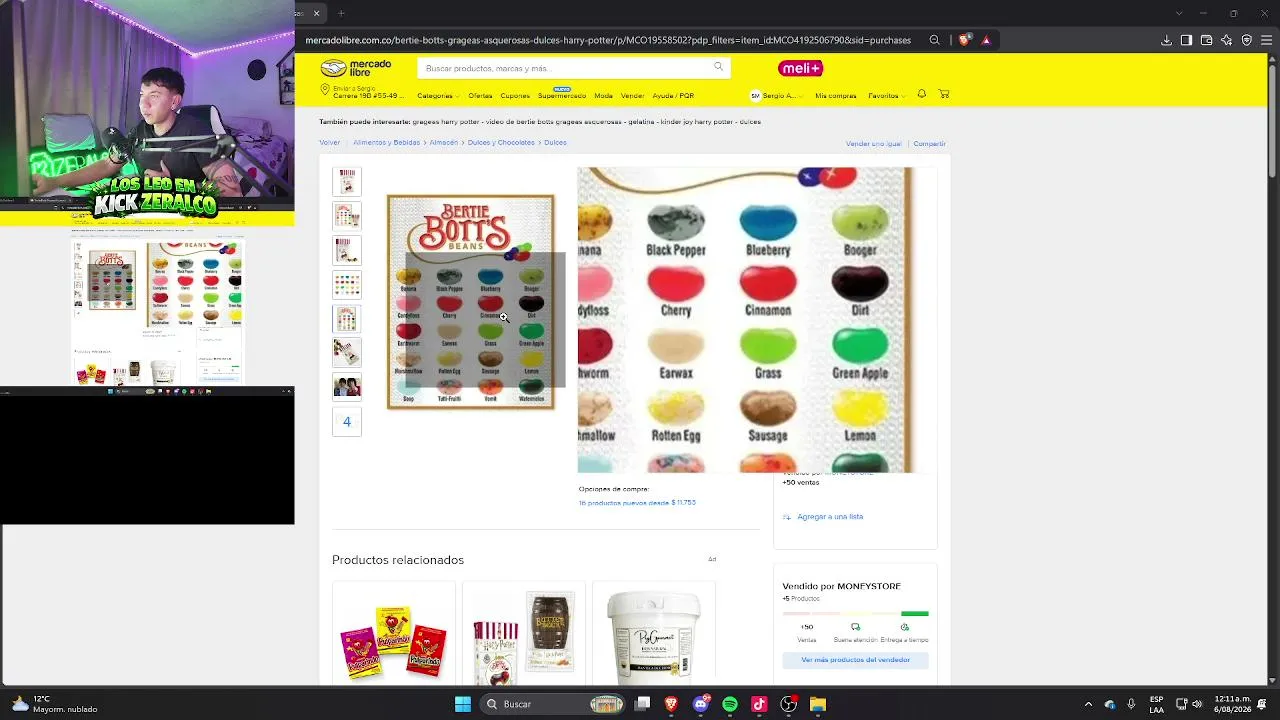The width and height of the screenshot is (1280, 720).
Task: Click Agregar a una lista
Action: coord(830,516)
